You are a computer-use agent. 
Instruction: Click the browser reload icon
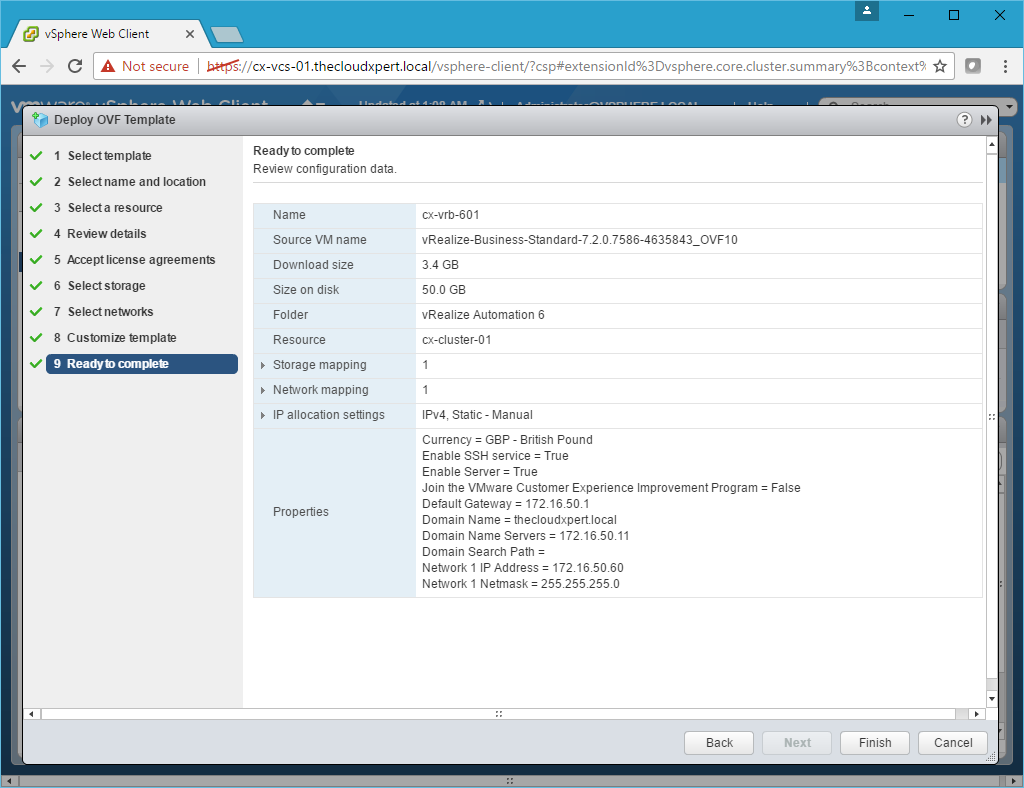(x=75, y=66)
